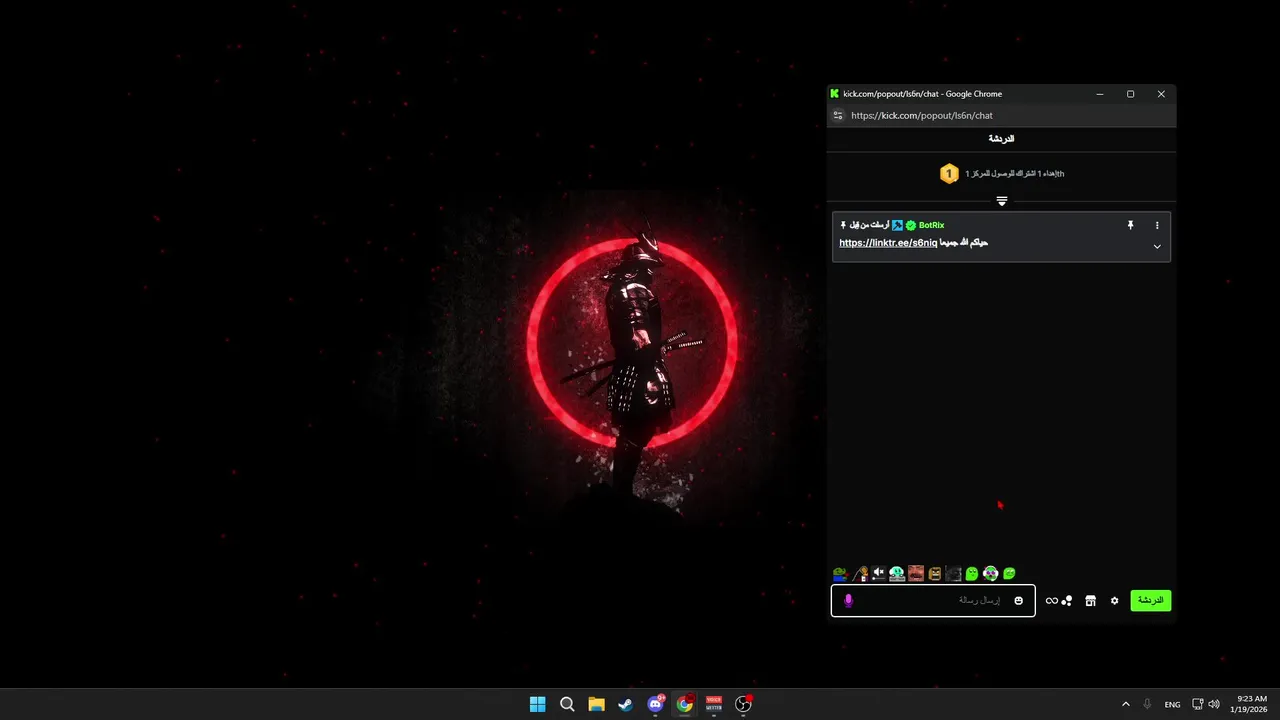Unpin message with the pin icon

point(1131,225)
